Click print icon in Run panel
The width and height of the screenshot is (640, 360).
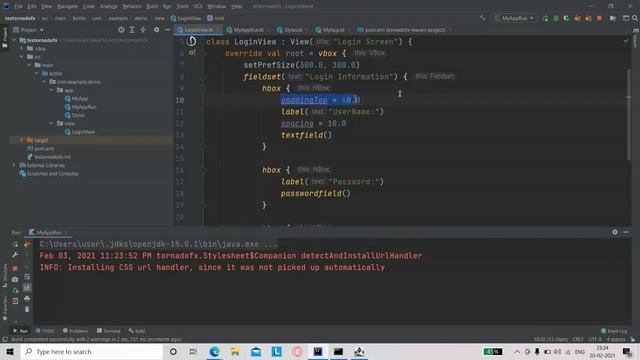click(27, 299)
